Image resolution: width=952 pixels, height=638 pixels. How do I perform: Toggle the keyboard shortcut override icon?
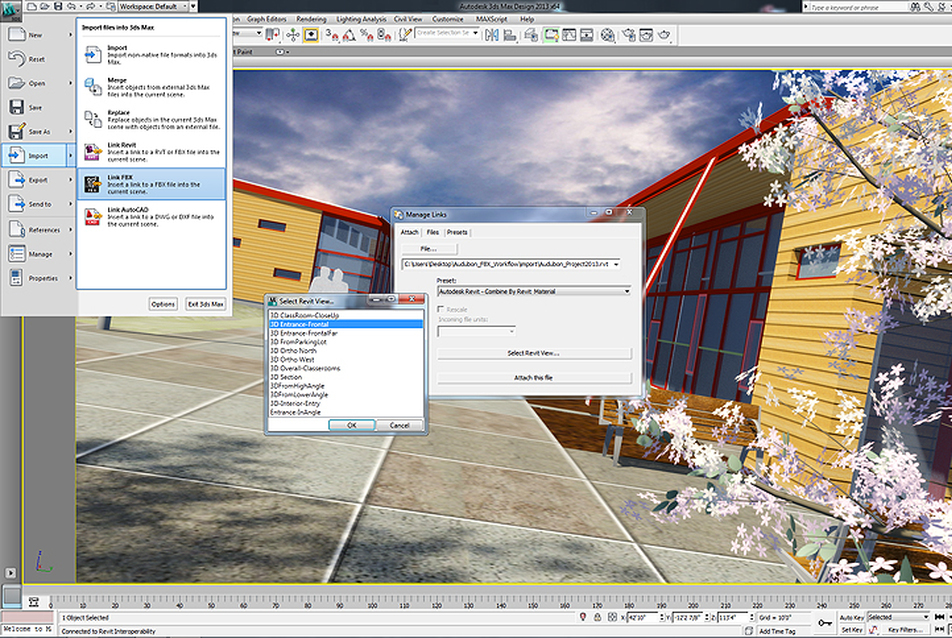click(x=311, y=35)
